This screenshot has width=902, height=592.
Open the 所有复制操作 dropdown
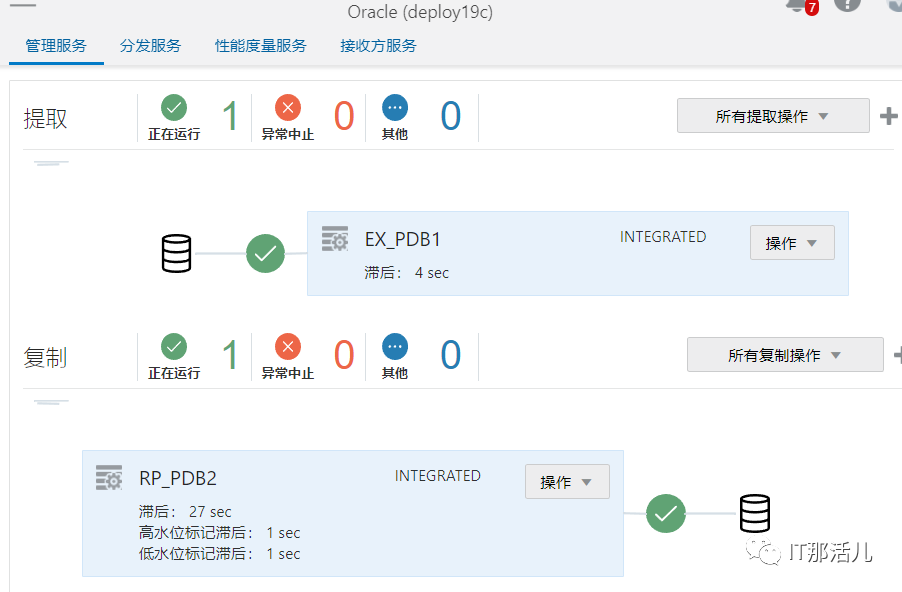pos(785,355)
